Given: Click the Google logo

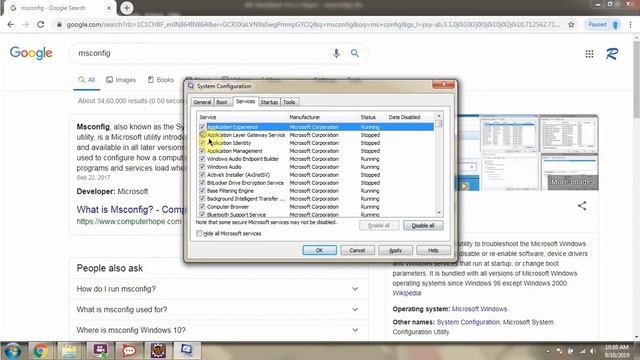Looking at the screenshot, I should click(x=31, y=53).
